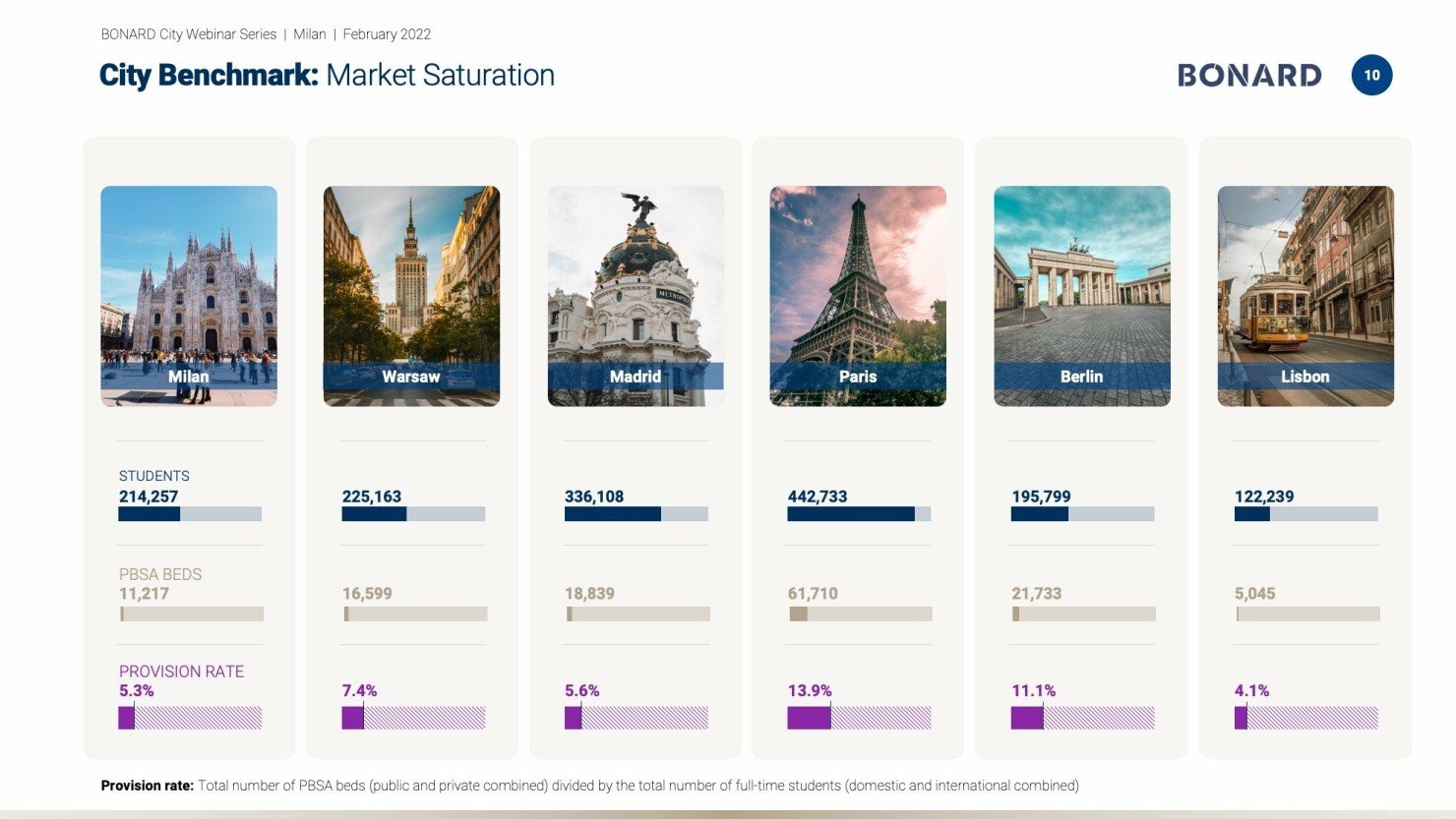Viewport: 1456px width, 819px height.
Task: Open the Warsaw city photo
Action: (411, 285)
